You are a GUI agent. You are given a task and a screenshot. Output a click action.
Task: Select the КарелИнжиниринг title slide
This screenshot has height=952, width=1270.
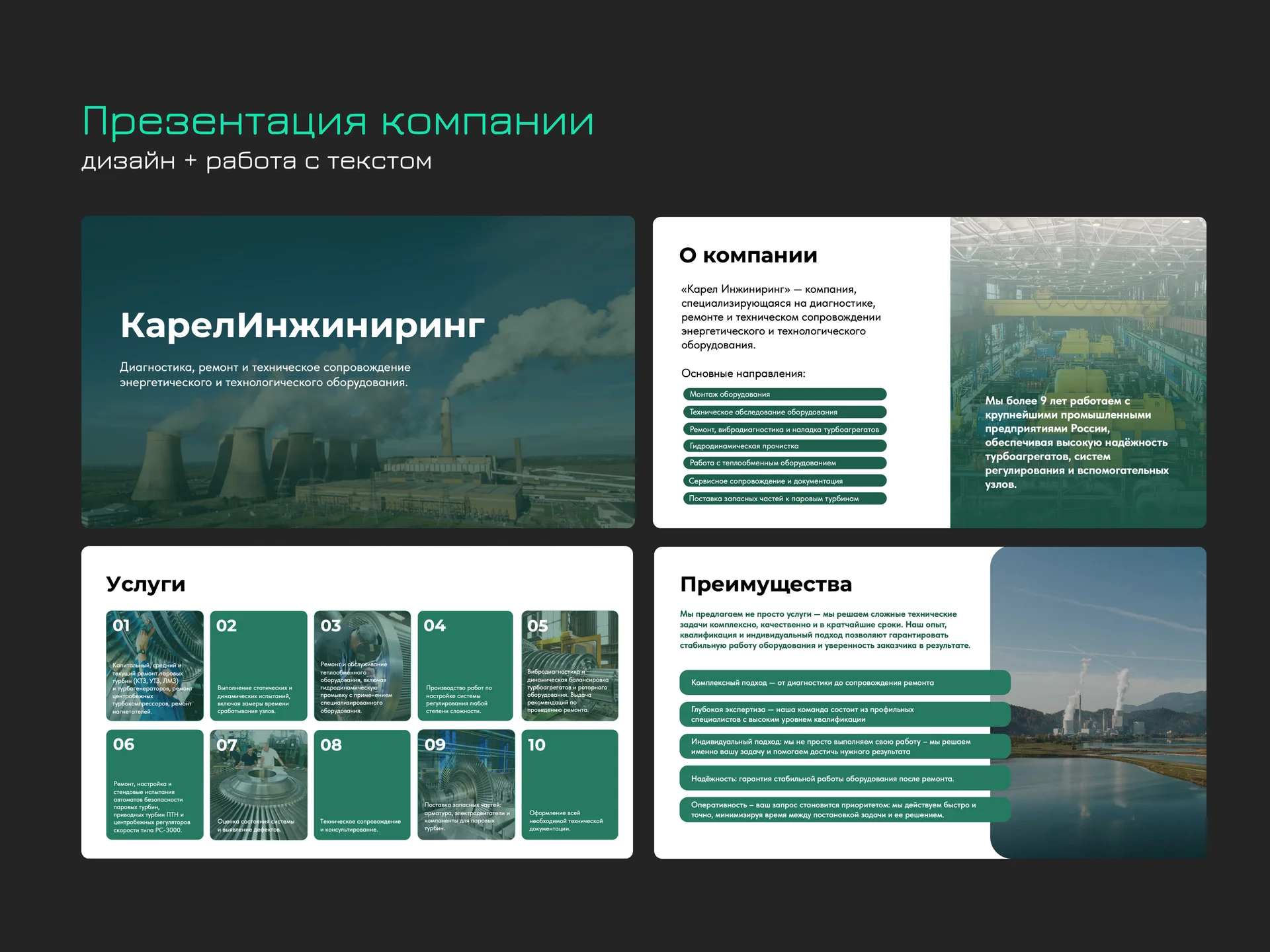(x=358, y=372)
